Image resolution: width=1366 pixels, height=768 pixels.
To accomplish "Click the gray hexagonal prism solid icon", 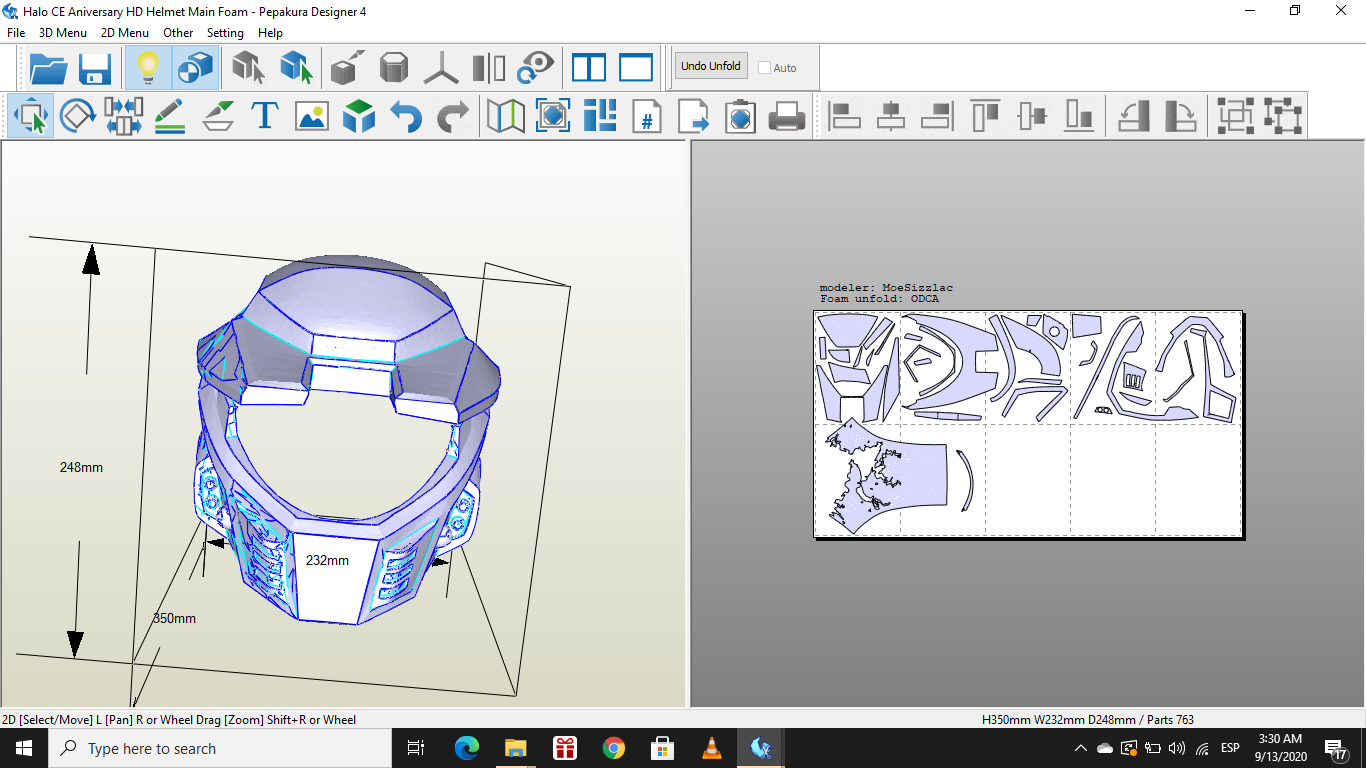I will pyautogui.click(x=394, y=68).
